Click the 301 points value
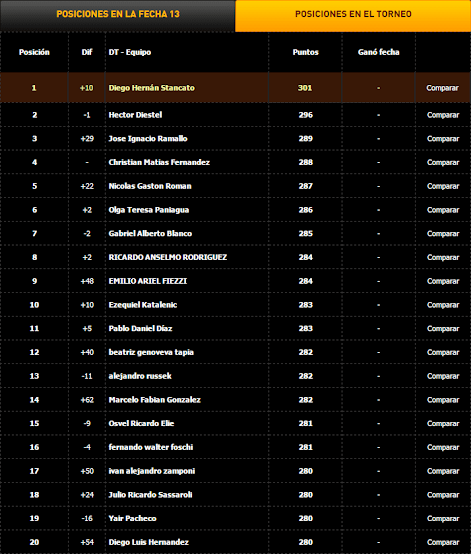The width and height of the screenshot is (471, 554). 305,88
